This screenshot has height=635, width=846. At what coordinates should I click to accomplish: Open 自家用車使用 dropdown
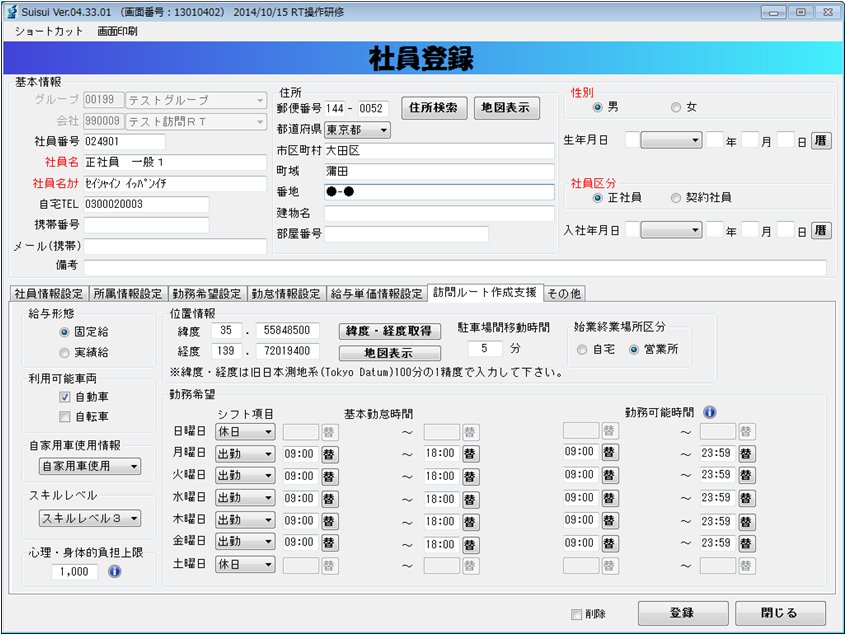(90, 466)
